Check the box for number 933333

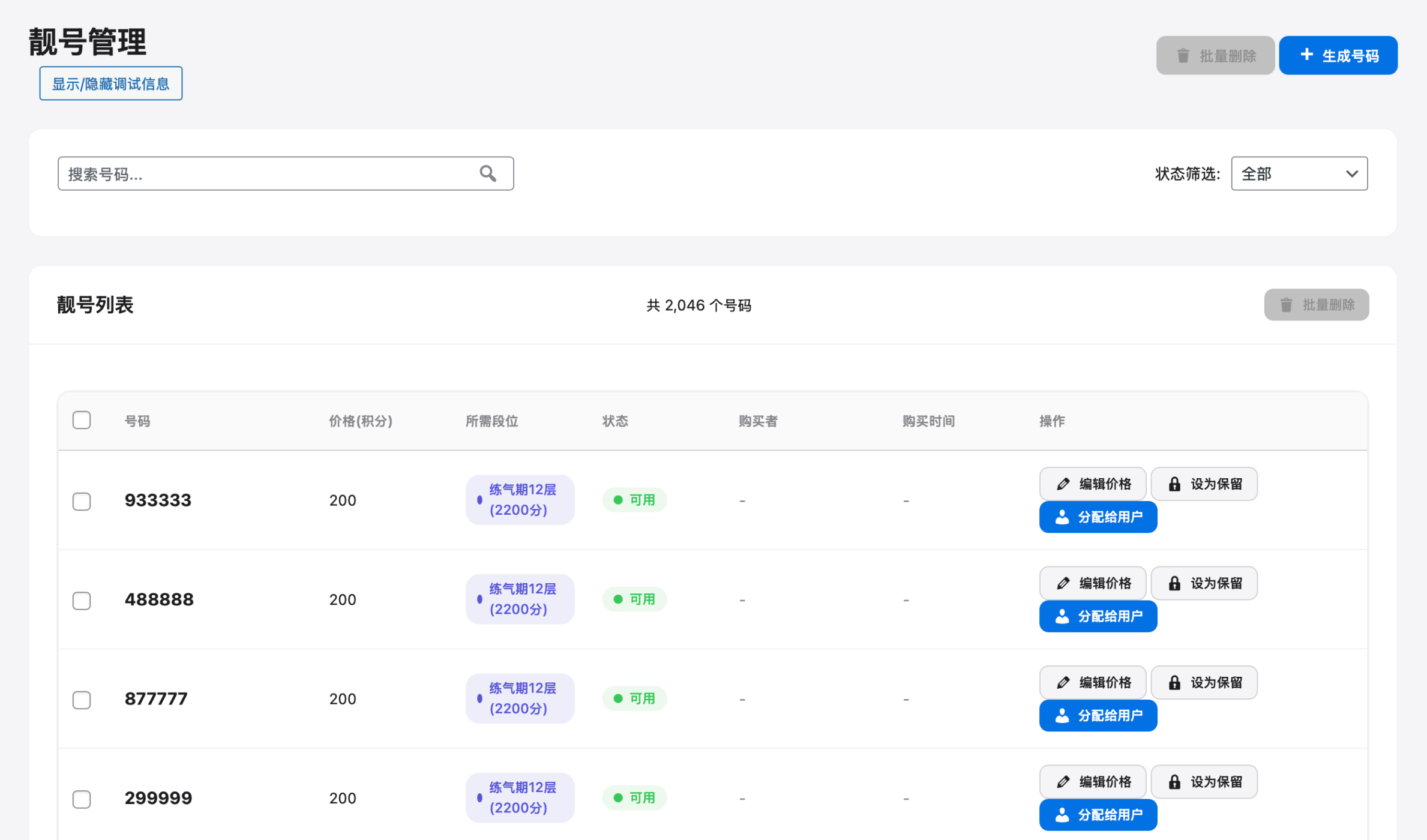[x=82, y=501]
